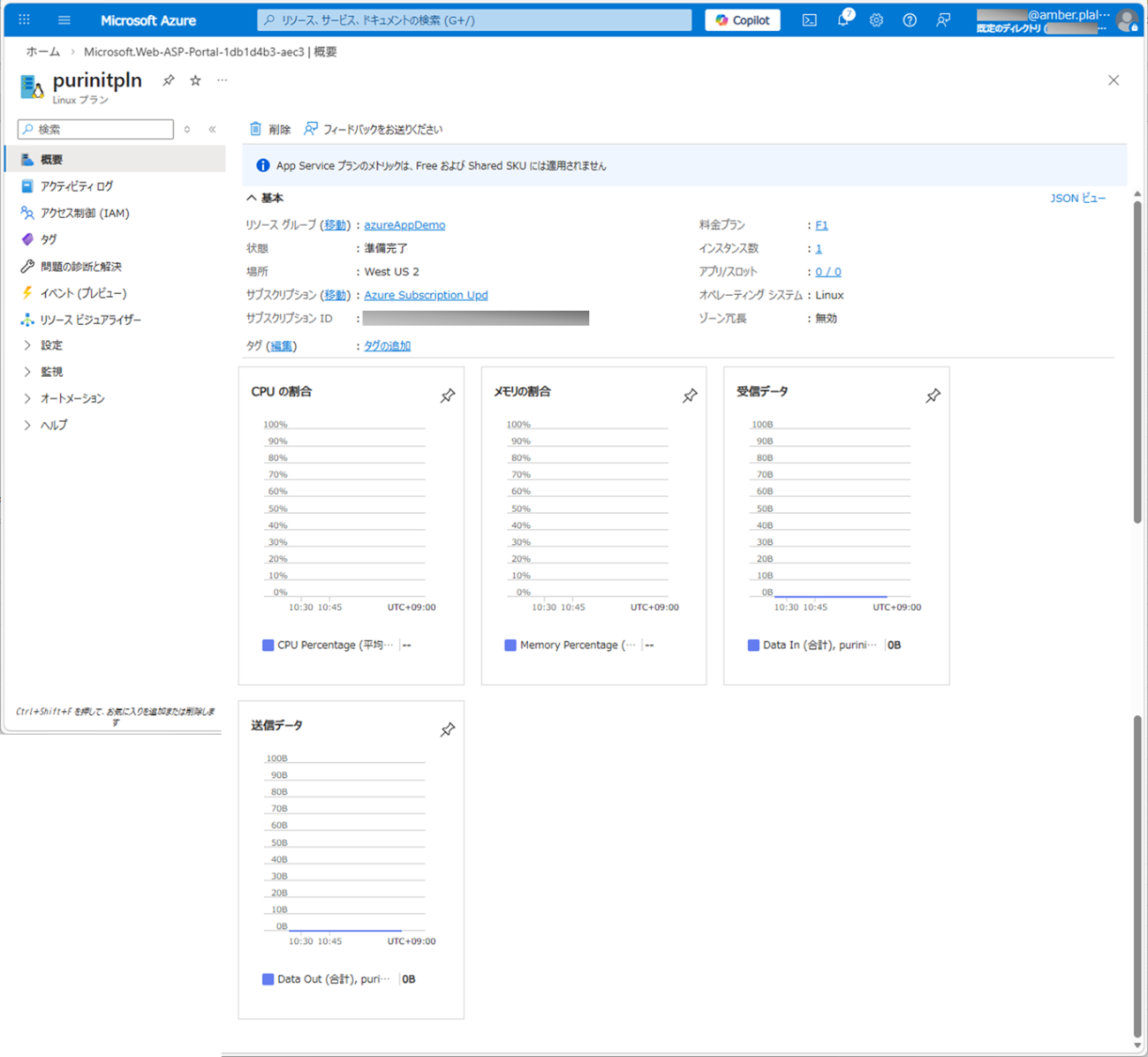Viewport: 1148px width, 1057px height.
Task: Select アクセス制御 (IAM) menu item
Action: point(84,213)
